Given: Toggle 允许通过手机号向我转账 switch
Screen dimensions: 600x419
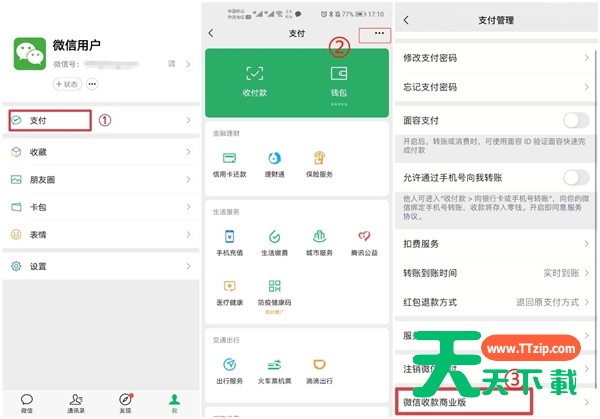Looking at the screenshot, I should 576,178.
